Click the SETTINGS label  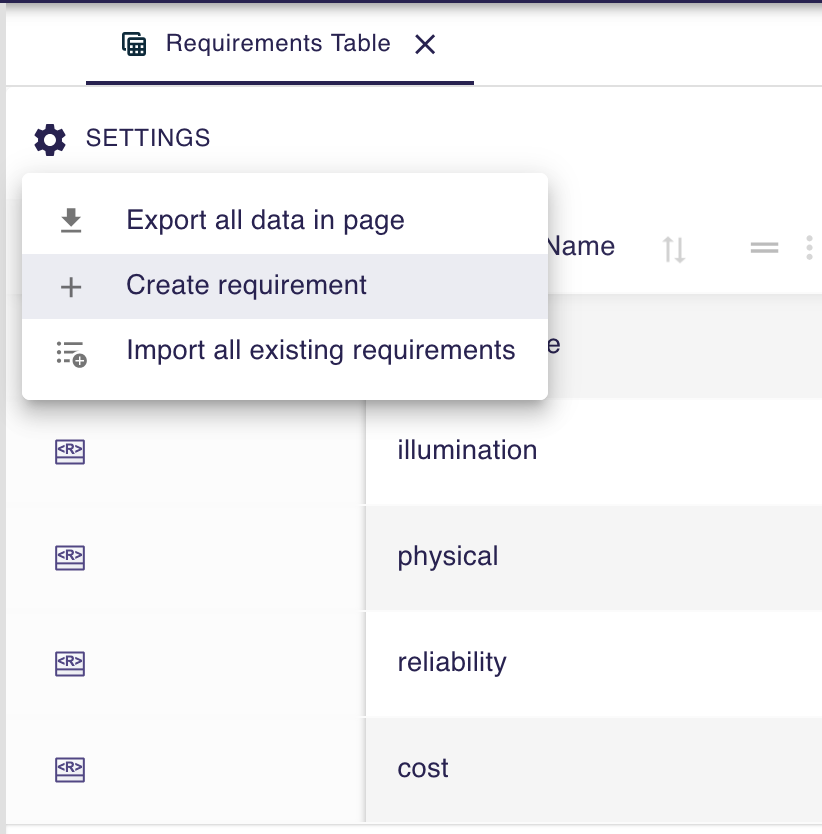pyautogui.click(x=148, y=139)
